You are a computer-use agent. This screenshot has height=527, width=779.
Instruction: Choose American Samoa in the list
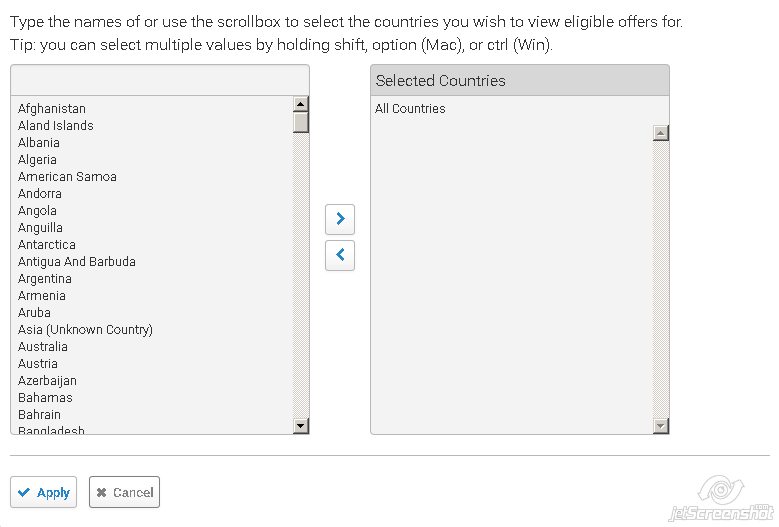[67, 177]
